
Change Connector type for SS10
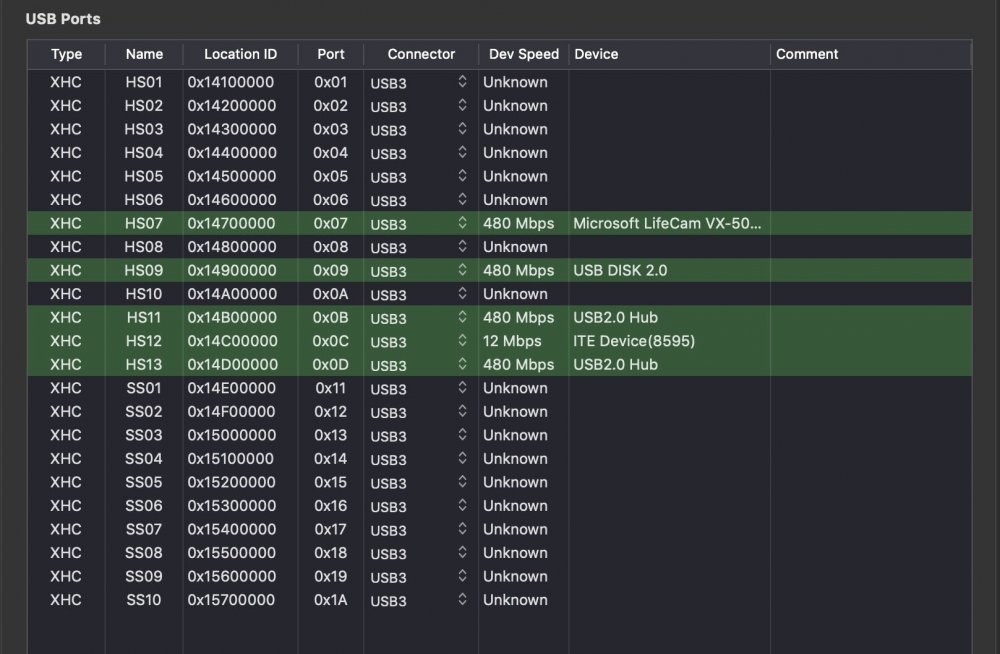[x=420, y=601]
